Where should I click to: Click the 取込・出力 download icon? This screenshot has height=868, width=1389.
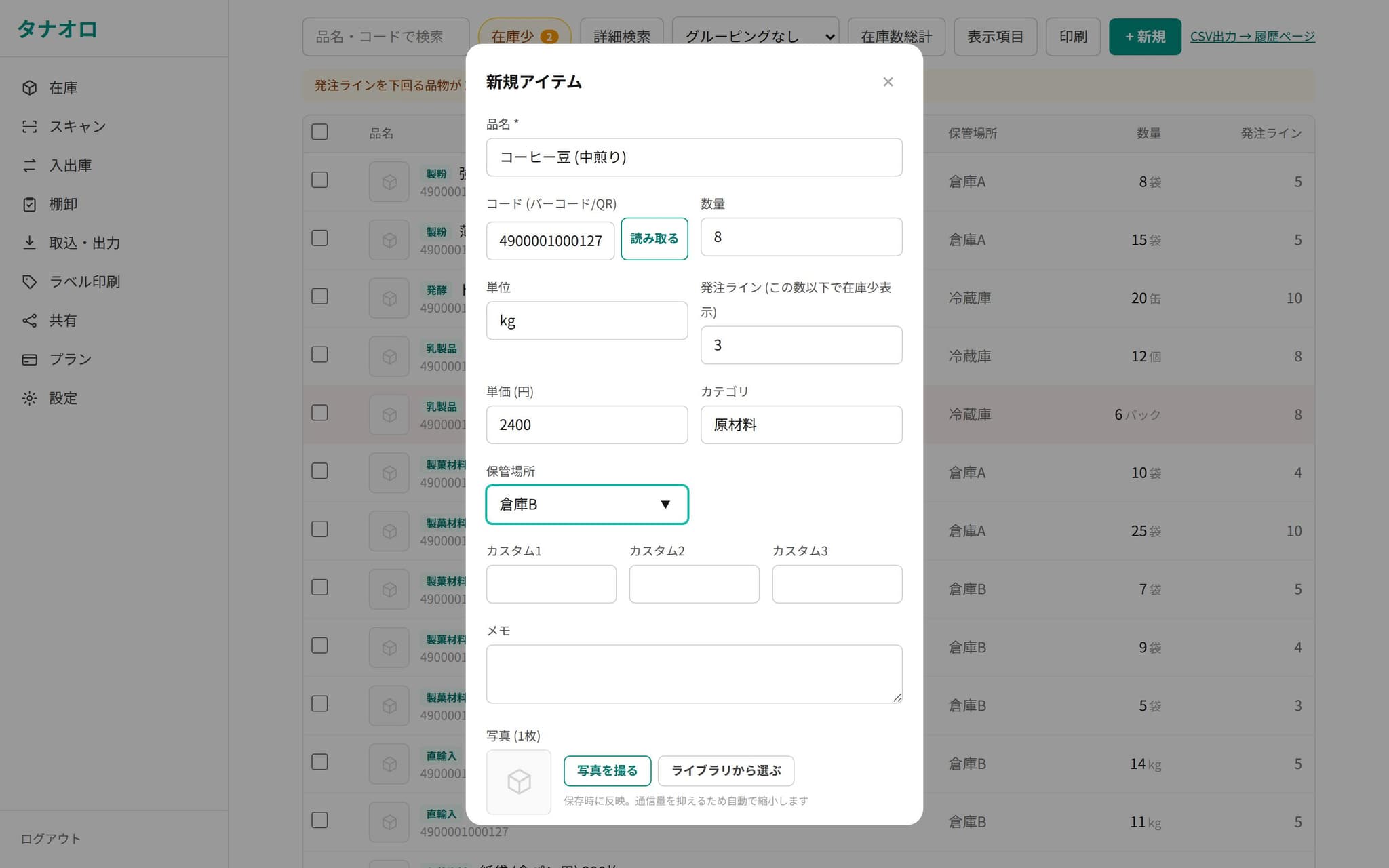[x=29, y=243]
